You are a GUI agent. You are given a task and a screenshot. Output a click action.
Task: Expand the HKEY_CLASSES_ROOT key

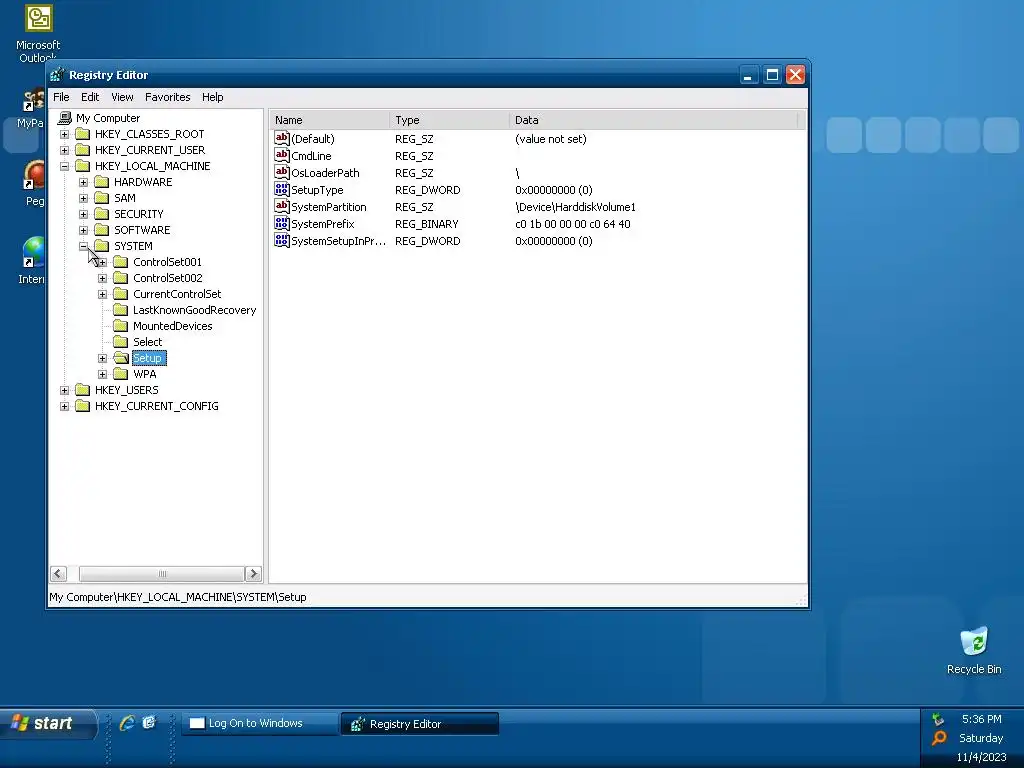[65, 135]
